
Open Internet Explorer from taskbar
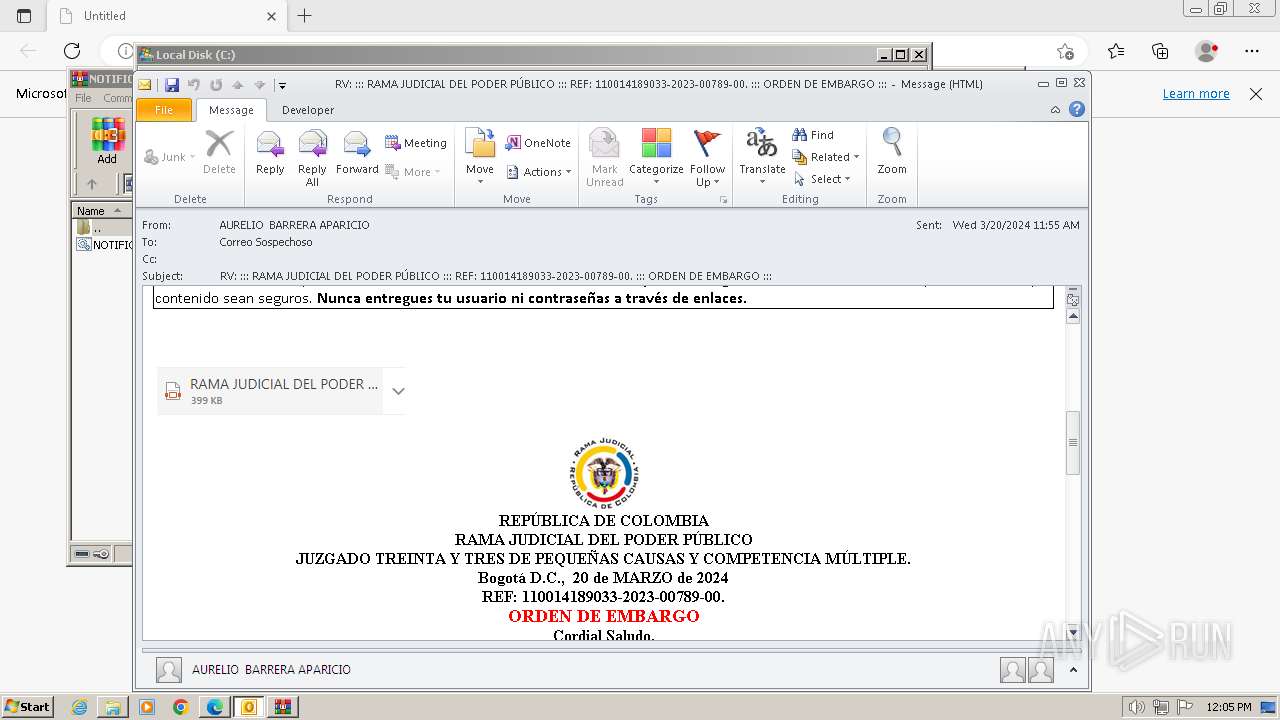point(80,707)
